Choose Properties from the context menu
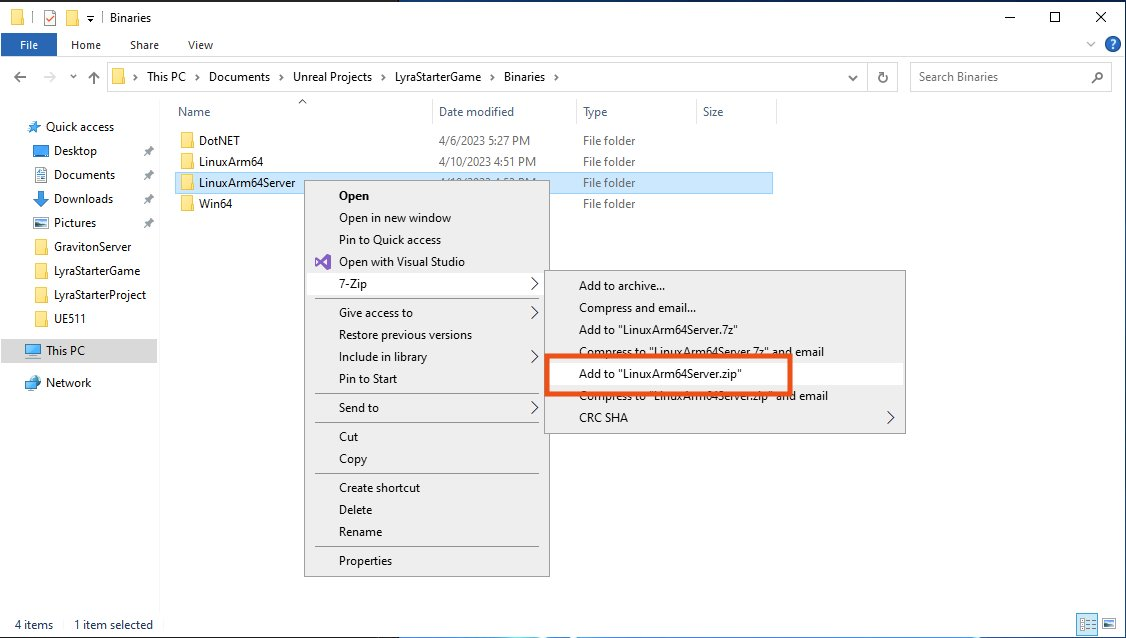1126x638 pixels. click(366, 561)
